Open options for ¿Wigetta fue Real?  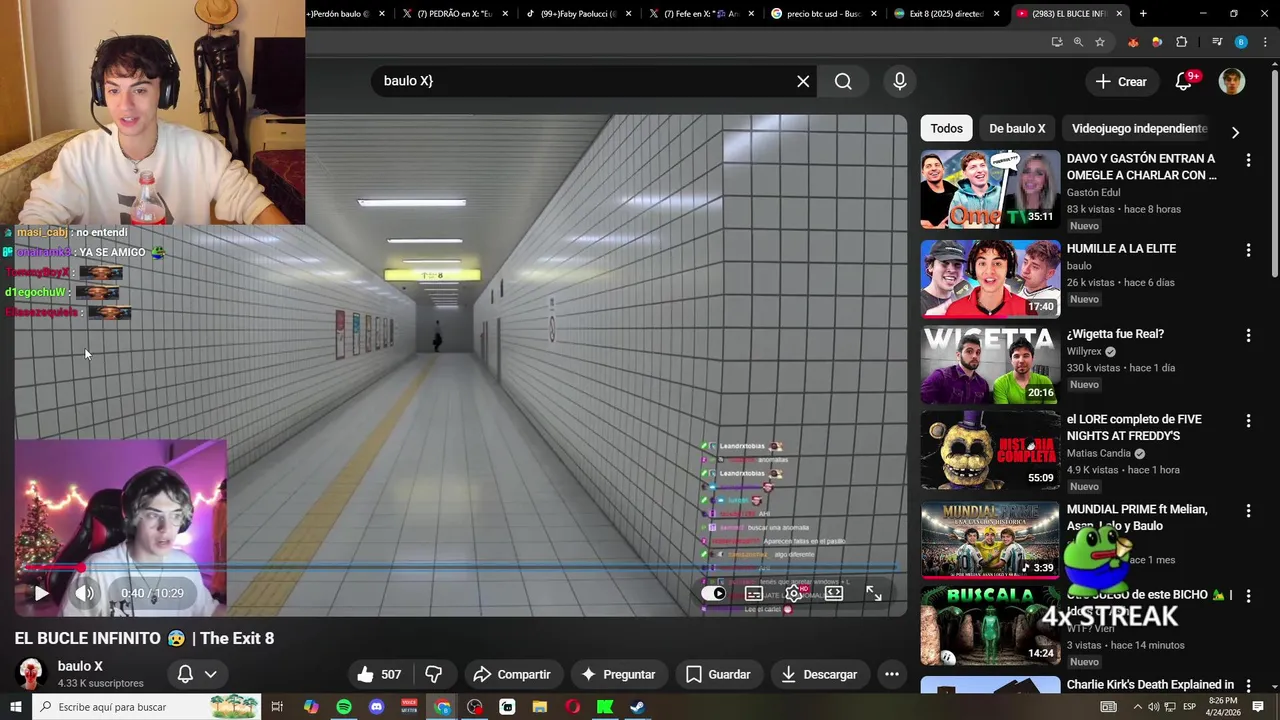1248,336
